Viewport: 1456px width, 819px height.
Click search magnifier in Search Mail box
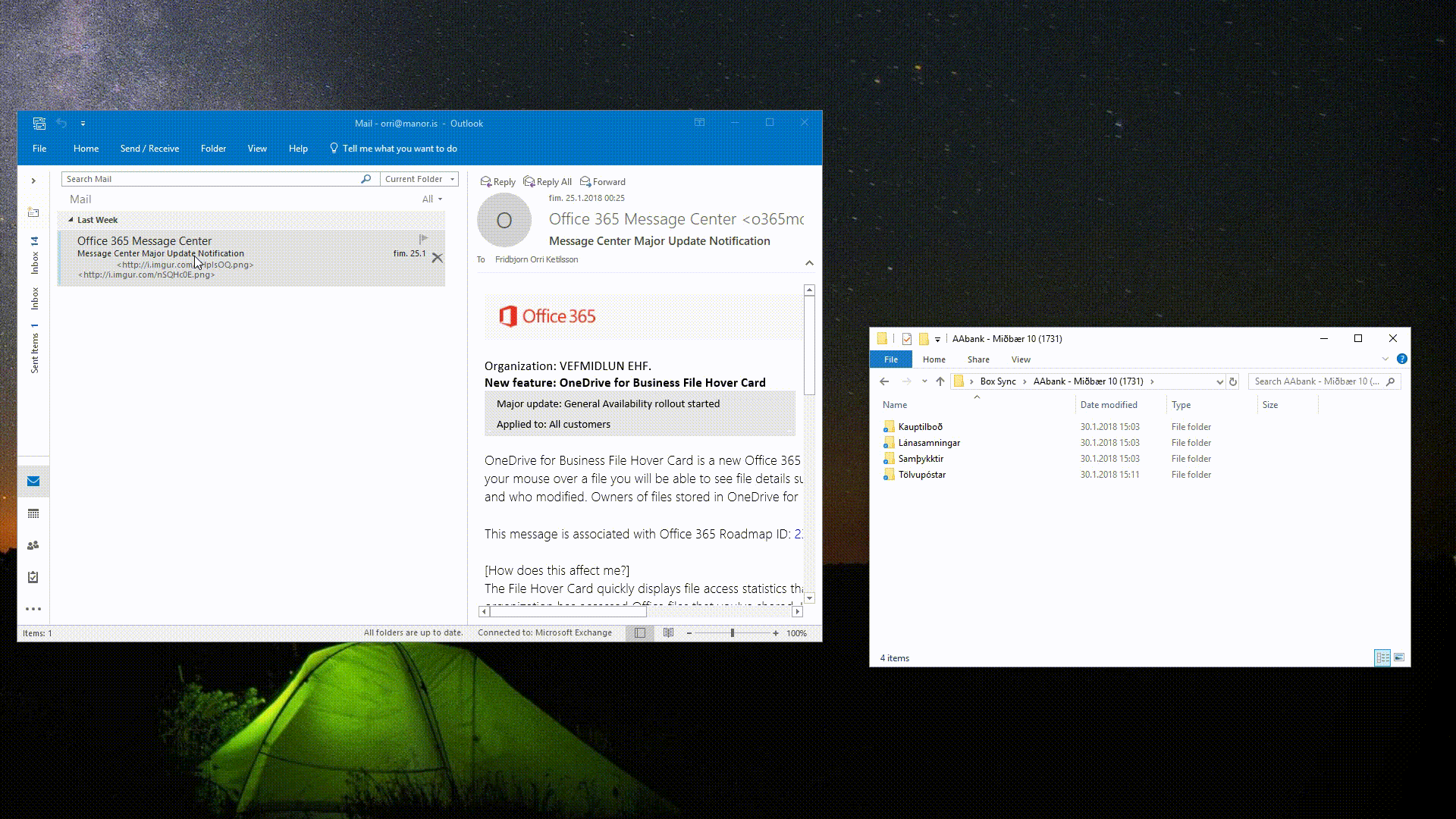click(x=366, y=179)
